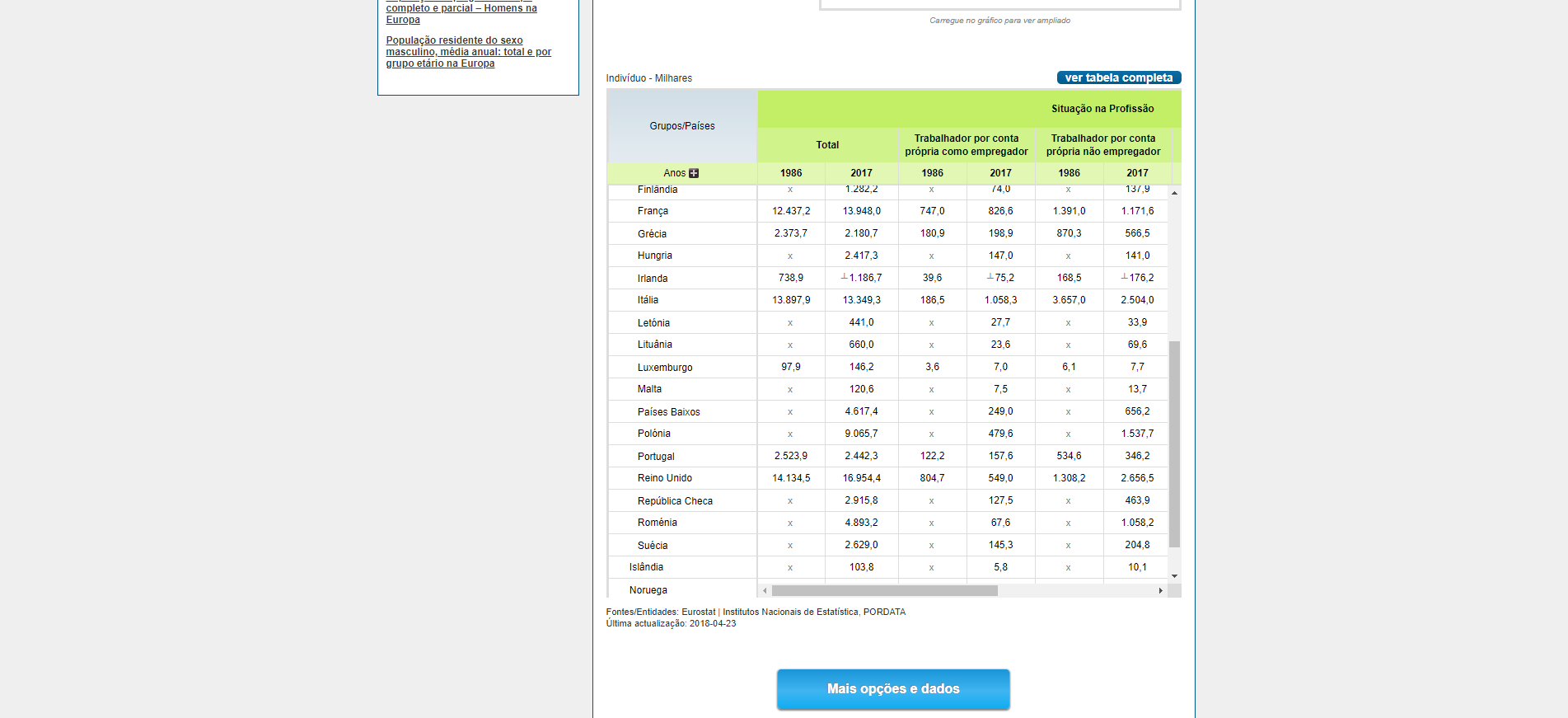The width and height of the screenshot is (1568, 718).
Task: Expand the Anos plus icon
Action: (694, 173)
